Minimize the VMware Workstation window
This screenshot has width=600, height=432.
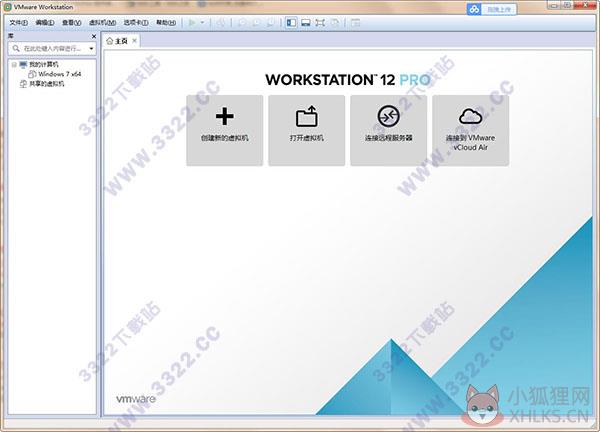[554, 5]
